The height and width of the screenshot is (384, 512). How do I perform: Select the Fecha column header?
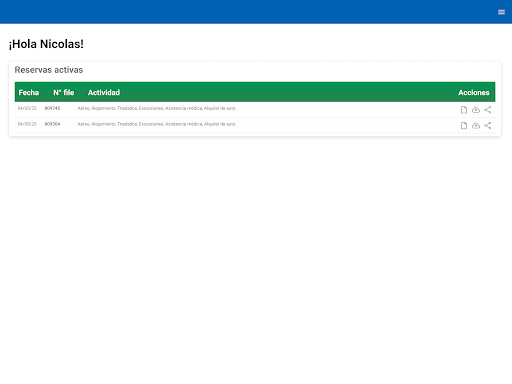point(29,92)
